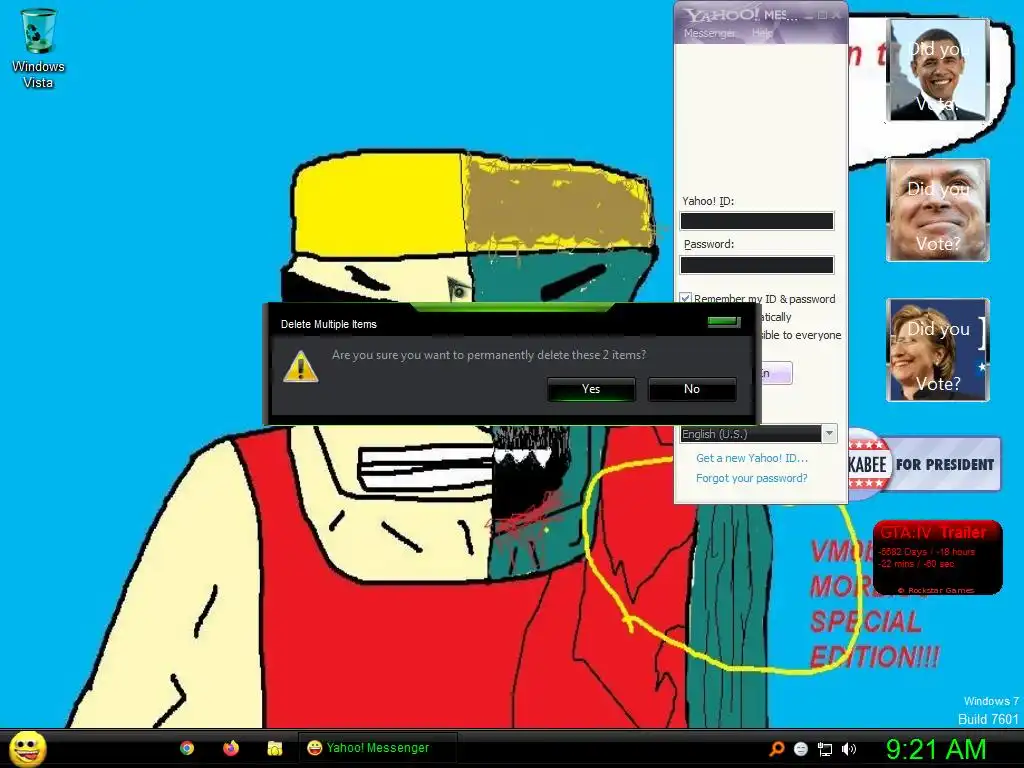Screen dimensions: 1024x768
Task: Open Messenger menu in Yahoo Messenger
Action: [709, 33]
